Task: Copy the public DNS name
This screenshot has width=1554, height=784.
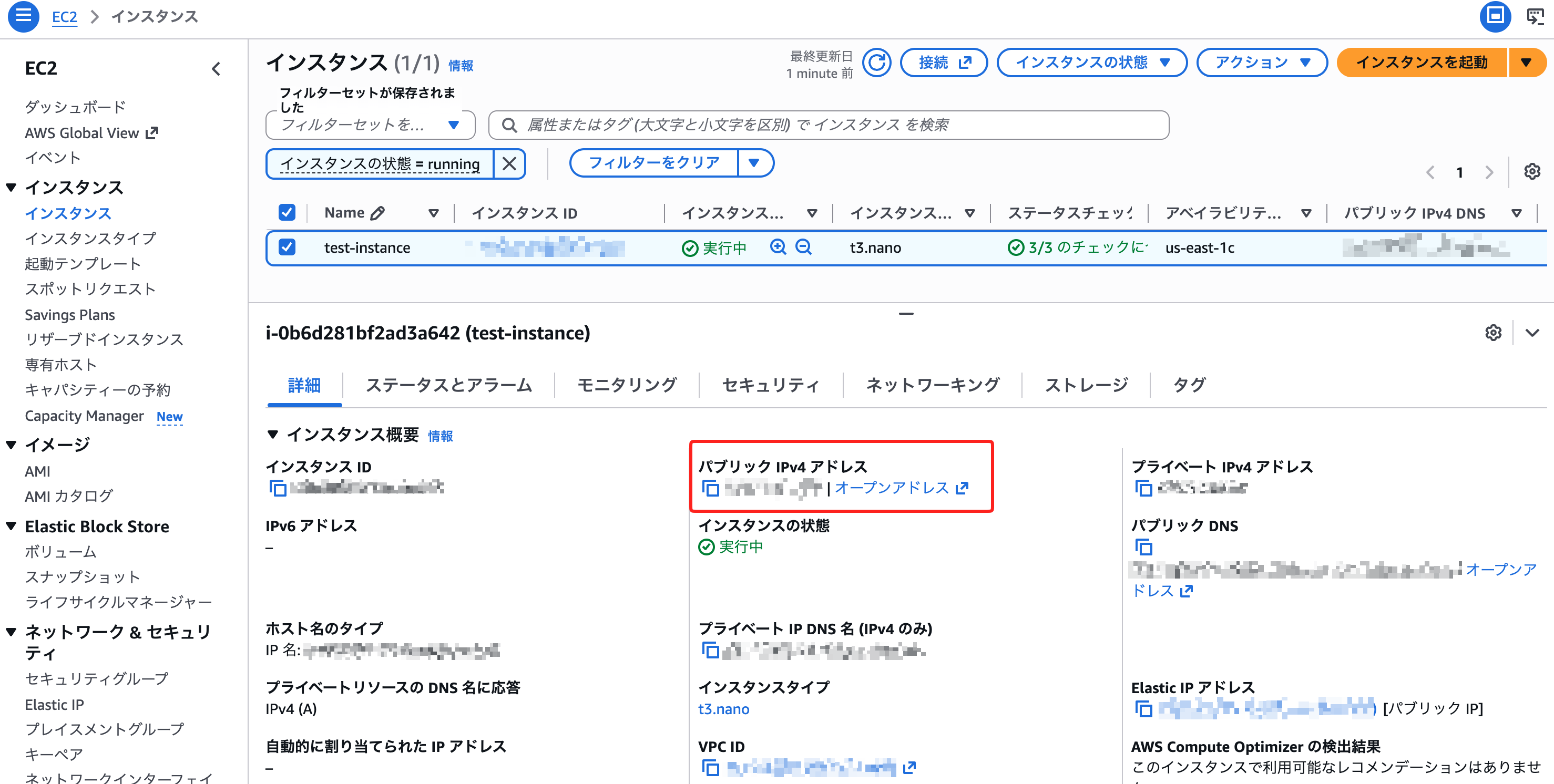Action: pos(1143,547)
